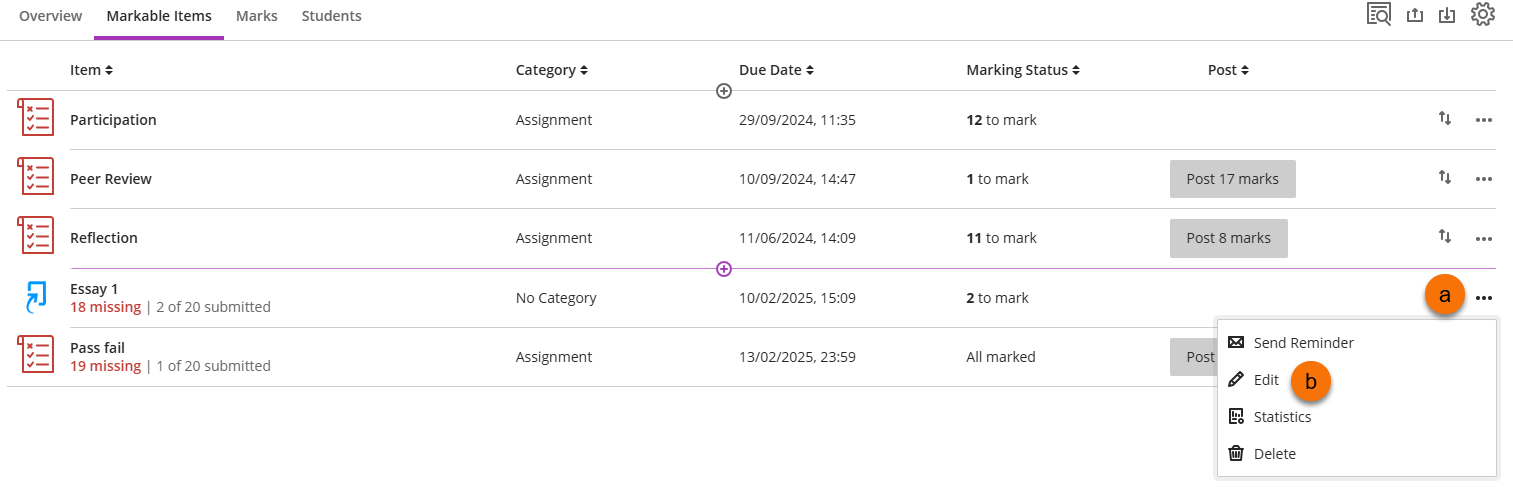Click the Post 8 marks button
The image size is (1513, 487).
1228,238
